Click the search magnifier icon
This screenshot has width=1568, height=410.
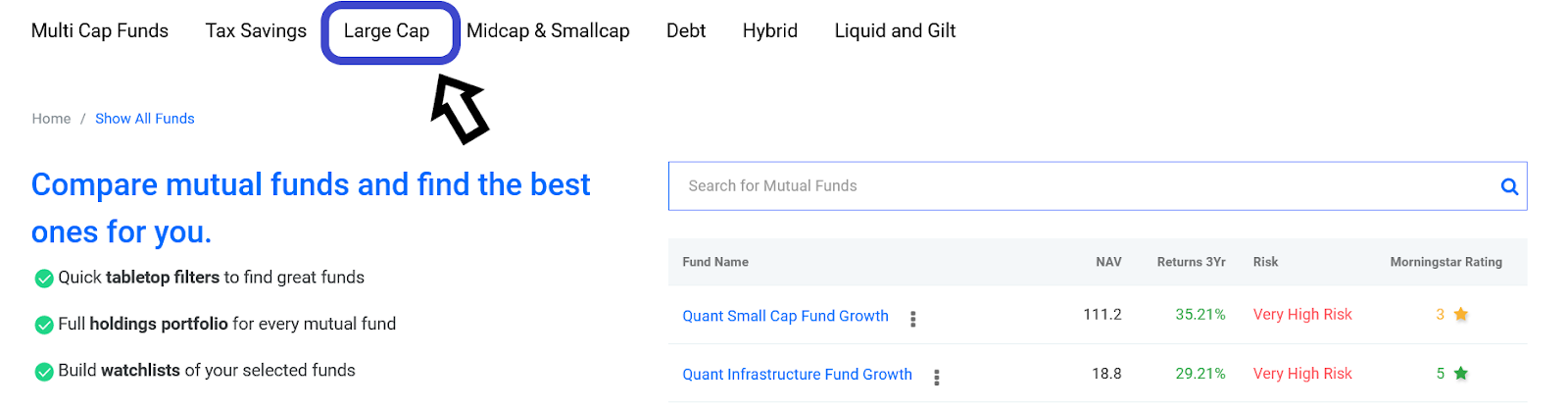pyautogui.click(x=1509, y=186)
